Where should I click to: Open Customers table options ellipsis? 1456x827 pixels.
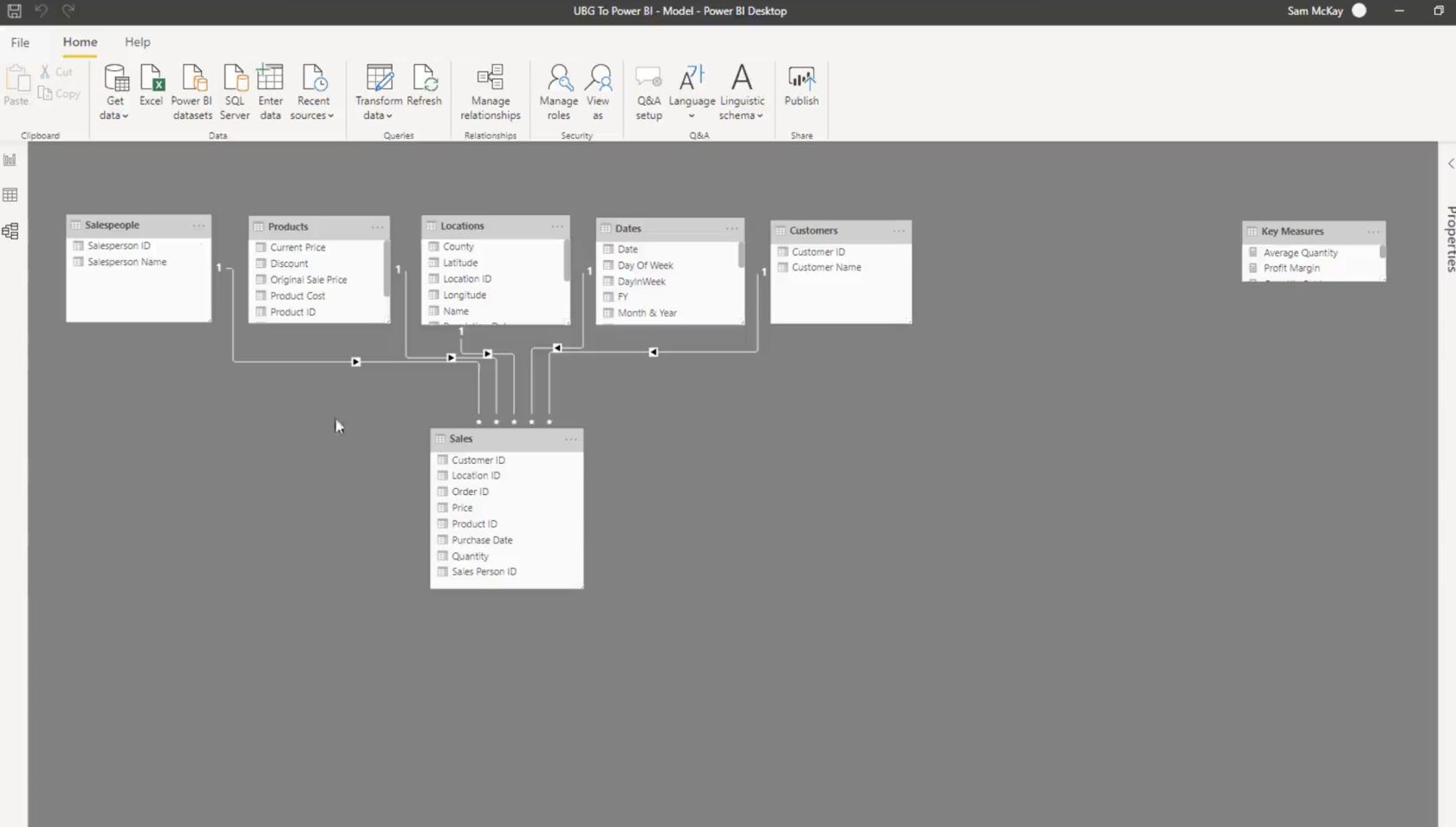tap(899, 231)
